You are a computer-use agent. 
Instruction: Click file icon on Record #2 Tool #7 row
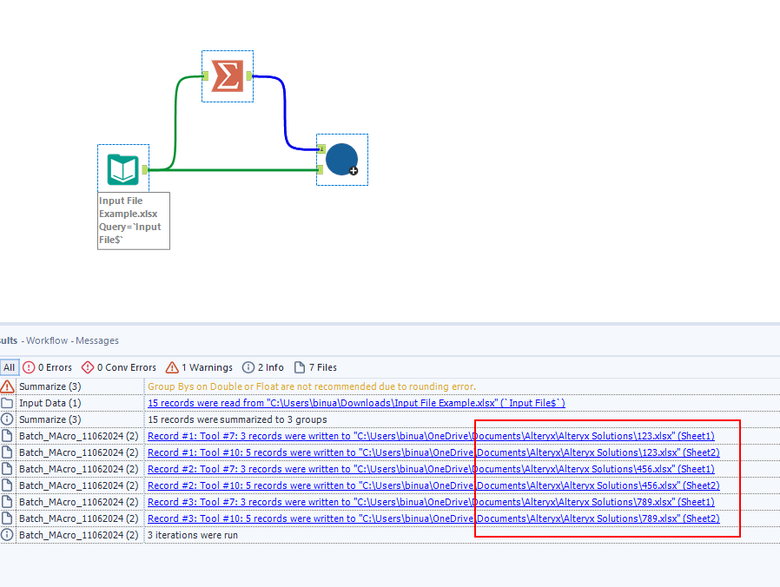(x=7, y=469)
